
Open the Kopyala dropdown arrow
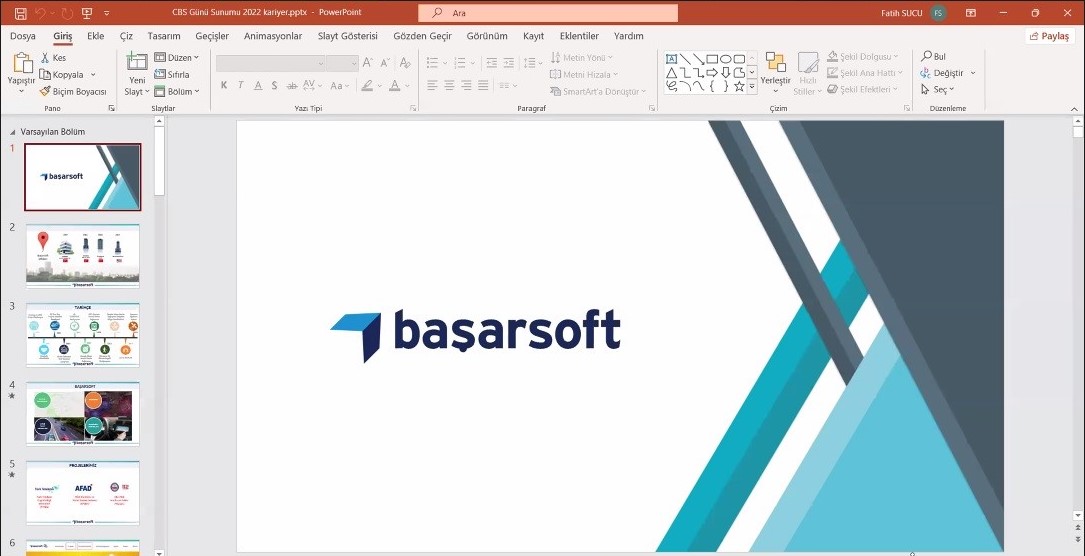pos(93,75)
